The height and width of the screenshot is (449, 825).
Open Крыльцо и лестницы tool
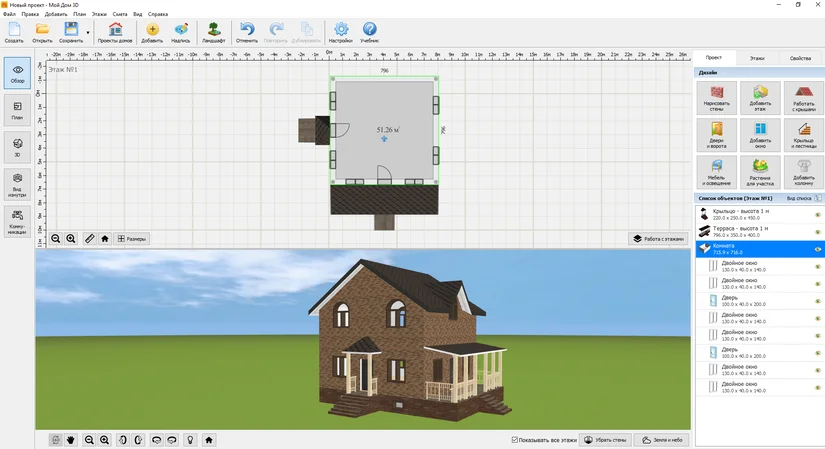pyautogui.click(x=804, y=135)
